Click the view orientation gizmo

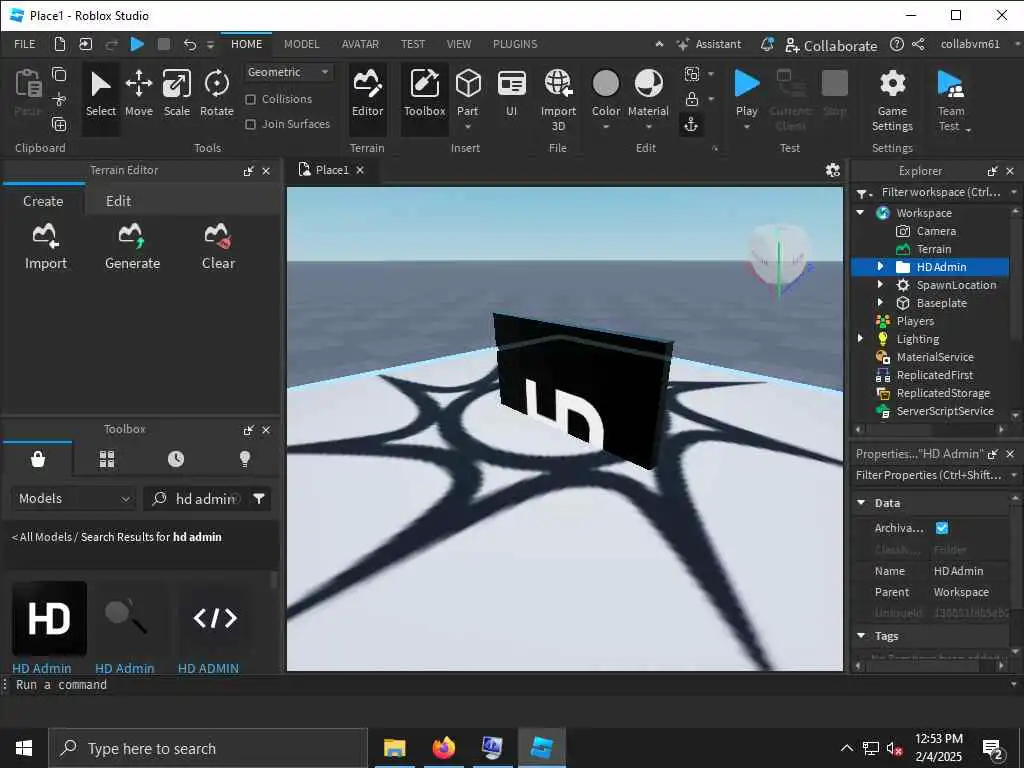point(779,258)
